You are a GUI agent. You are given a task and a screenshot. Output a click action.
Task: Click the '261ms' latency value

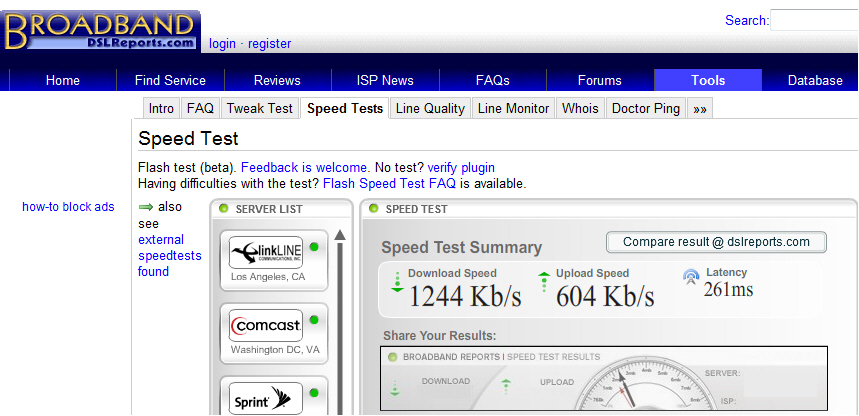728,289
